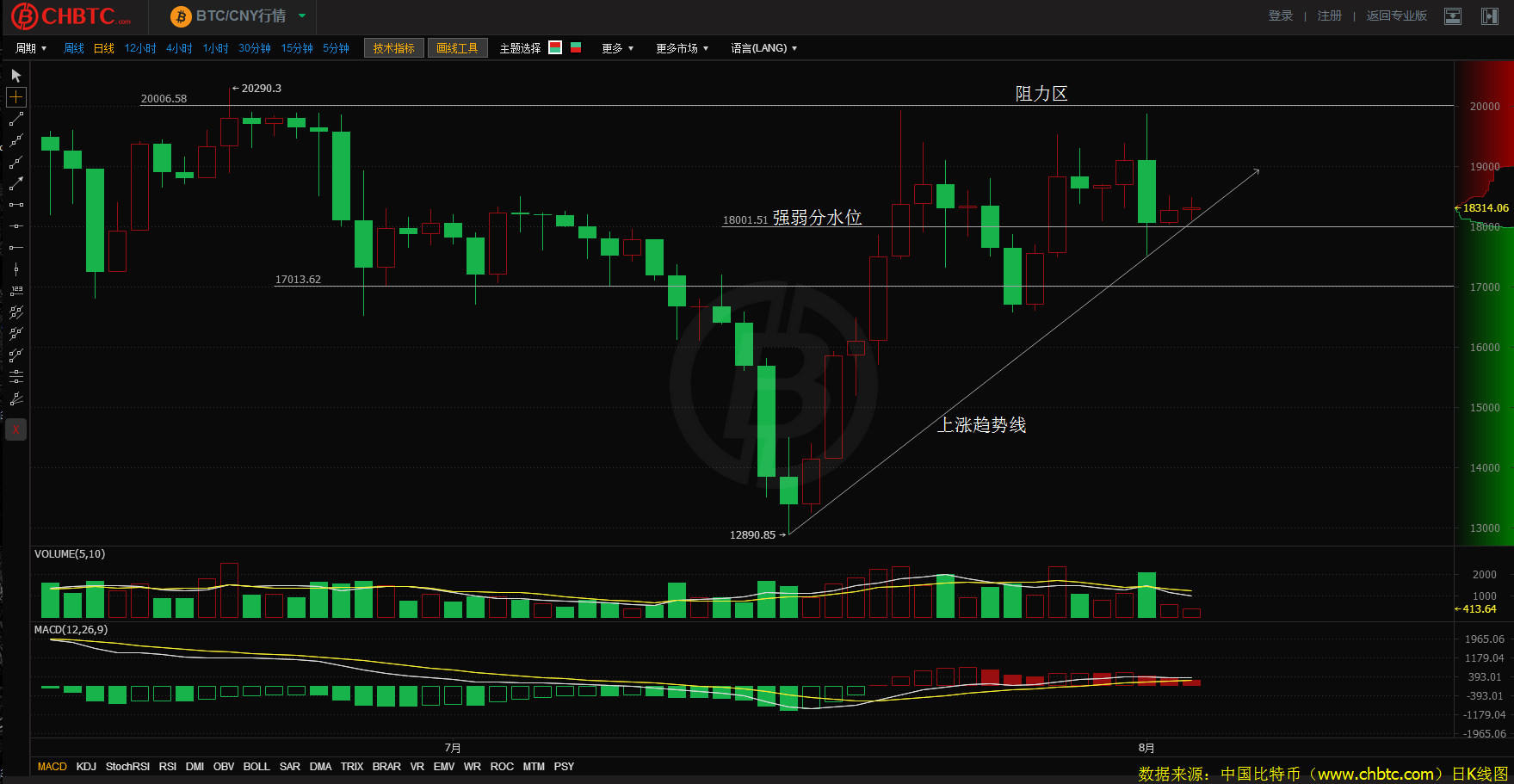The image size is (1514, 784).
Task: Collapse the bottom panel via top-right icon
Action: tap(1453, 16)
